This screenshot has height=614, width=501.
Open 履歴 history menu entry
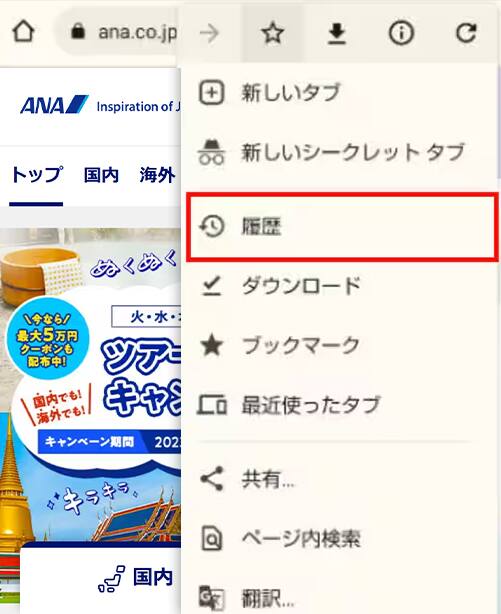[x=342, y=227]
